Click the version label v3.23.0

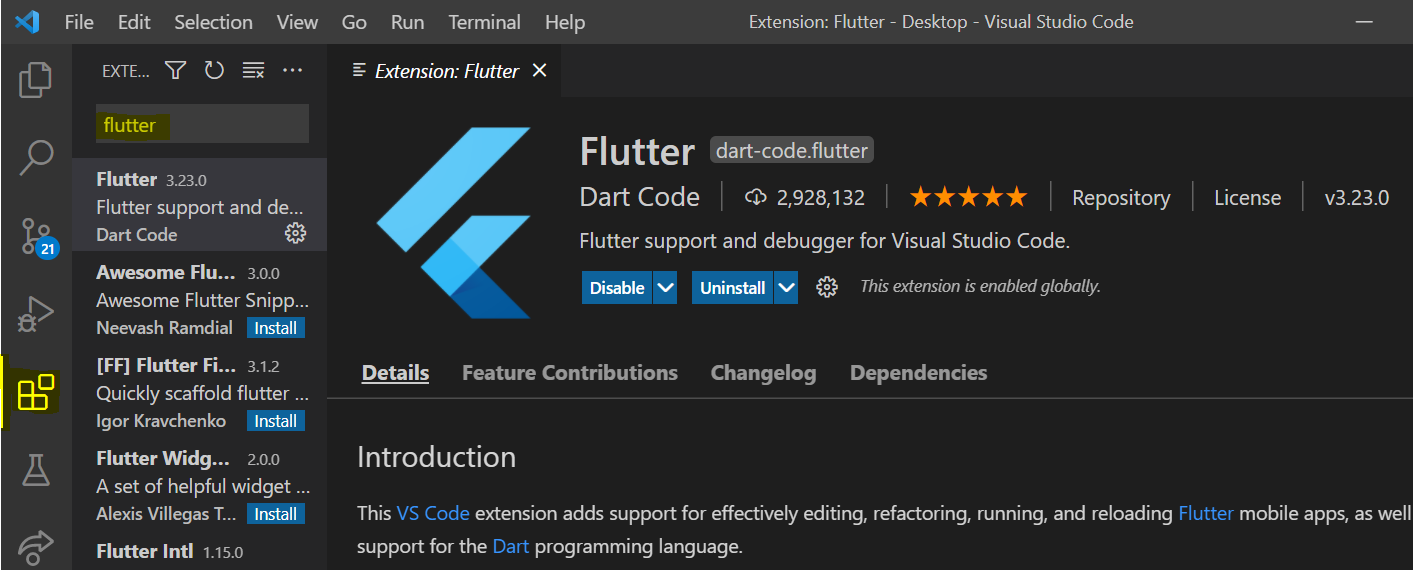tap(1357, 198)
